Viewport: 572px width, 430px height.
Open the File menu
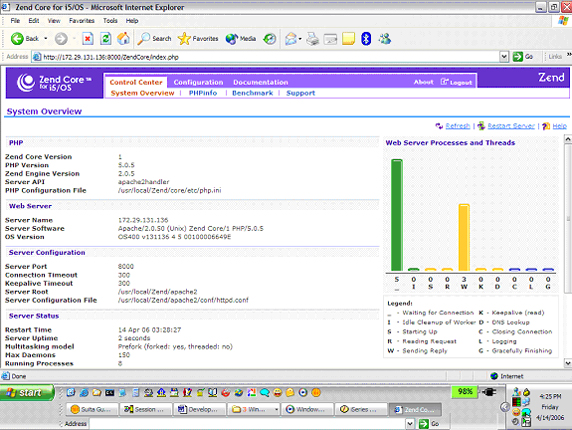[x=15, y=21]
